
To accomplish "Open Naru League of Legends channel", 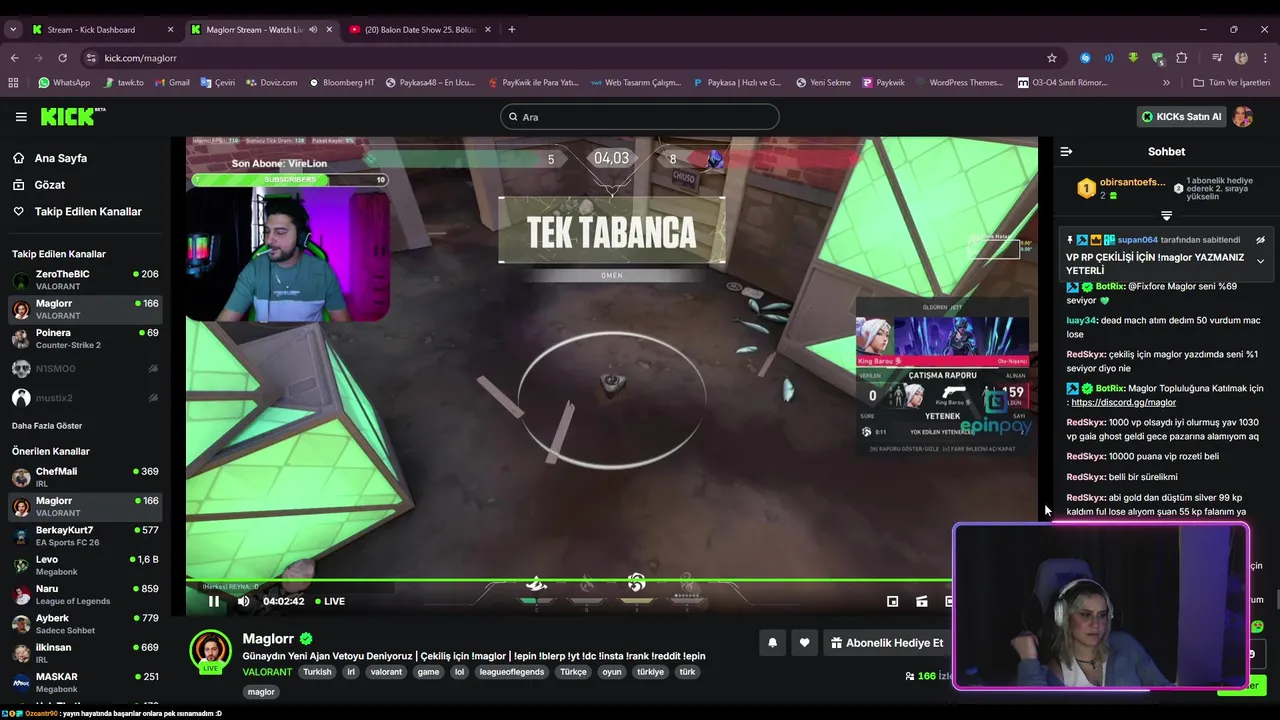I will (84, 594).
